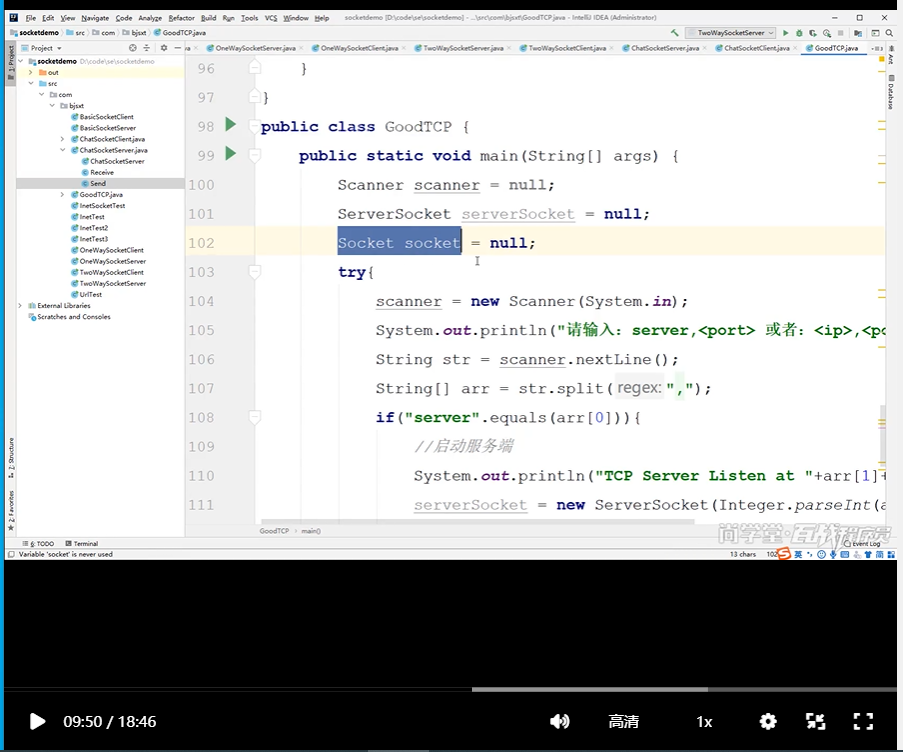Collapse ChatSocketServer.java node
Viewport: 903px width, 752px height.
[62, 150]
